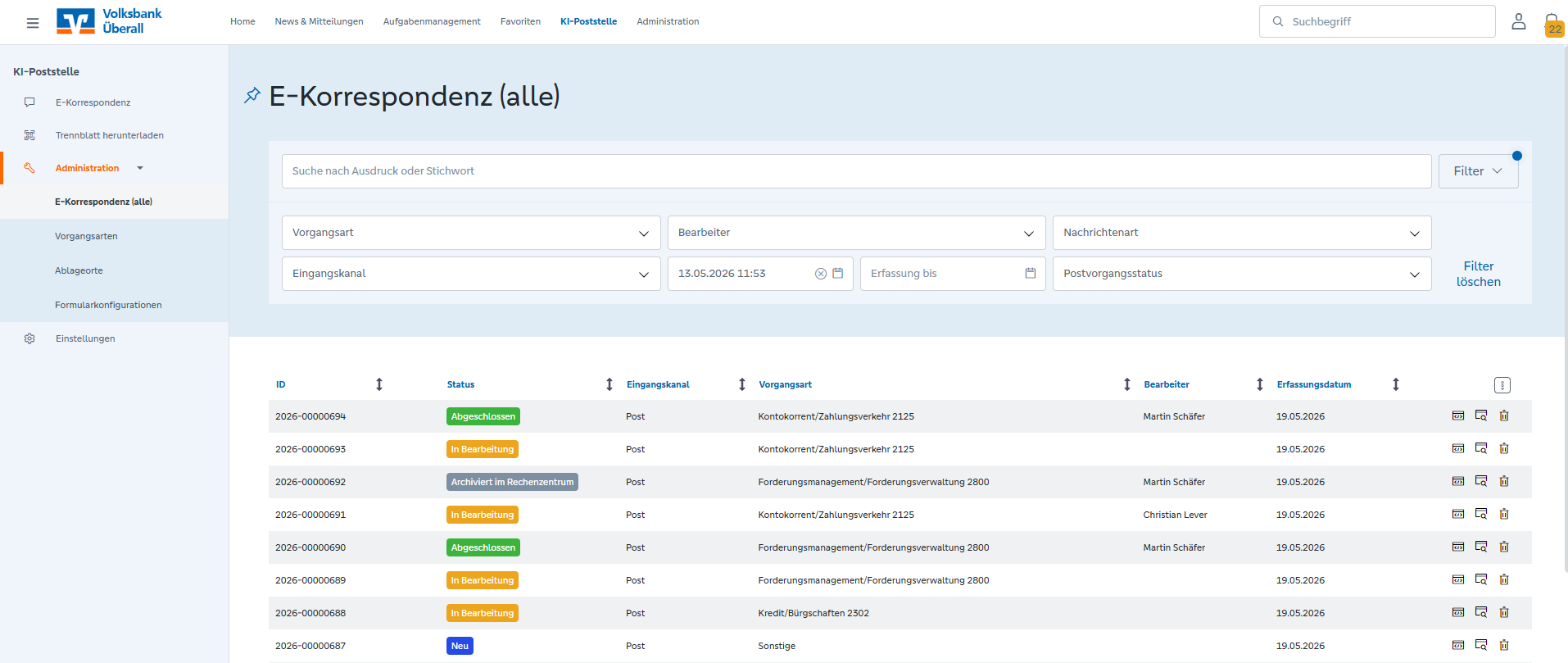Open the notifications icon showing 22
Image resolution: width=1568 pixels, height=663 pixels.
point(1552,24)
